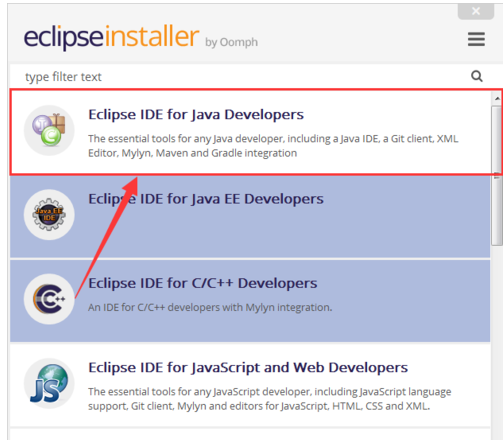Screen dimensions: 503x440
Task: Open the hamburger menu icon
Action: tap(476, 39)
